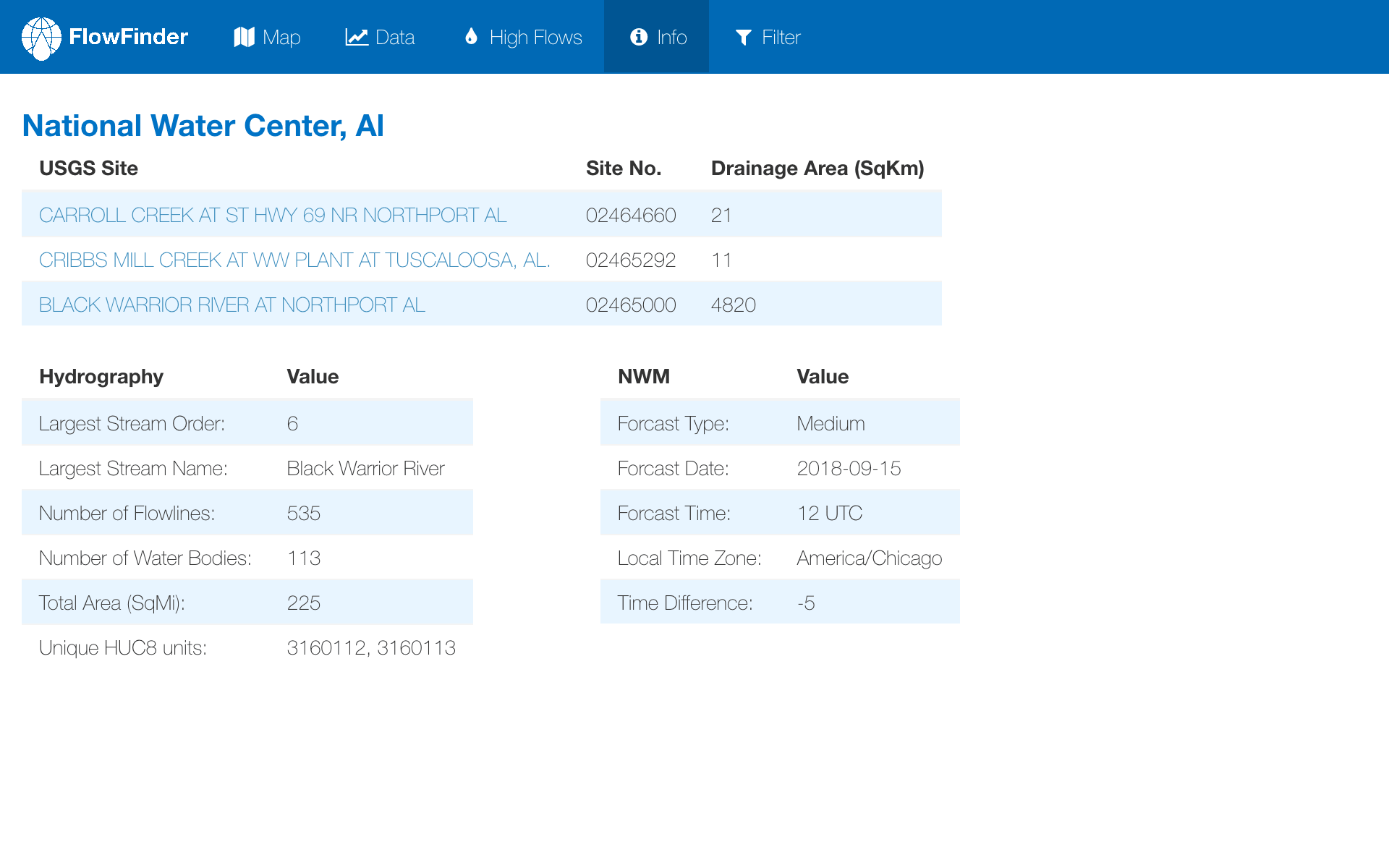Screen dimensions: 1389x868
Task: Click site number 02465000
Action: 631,305
